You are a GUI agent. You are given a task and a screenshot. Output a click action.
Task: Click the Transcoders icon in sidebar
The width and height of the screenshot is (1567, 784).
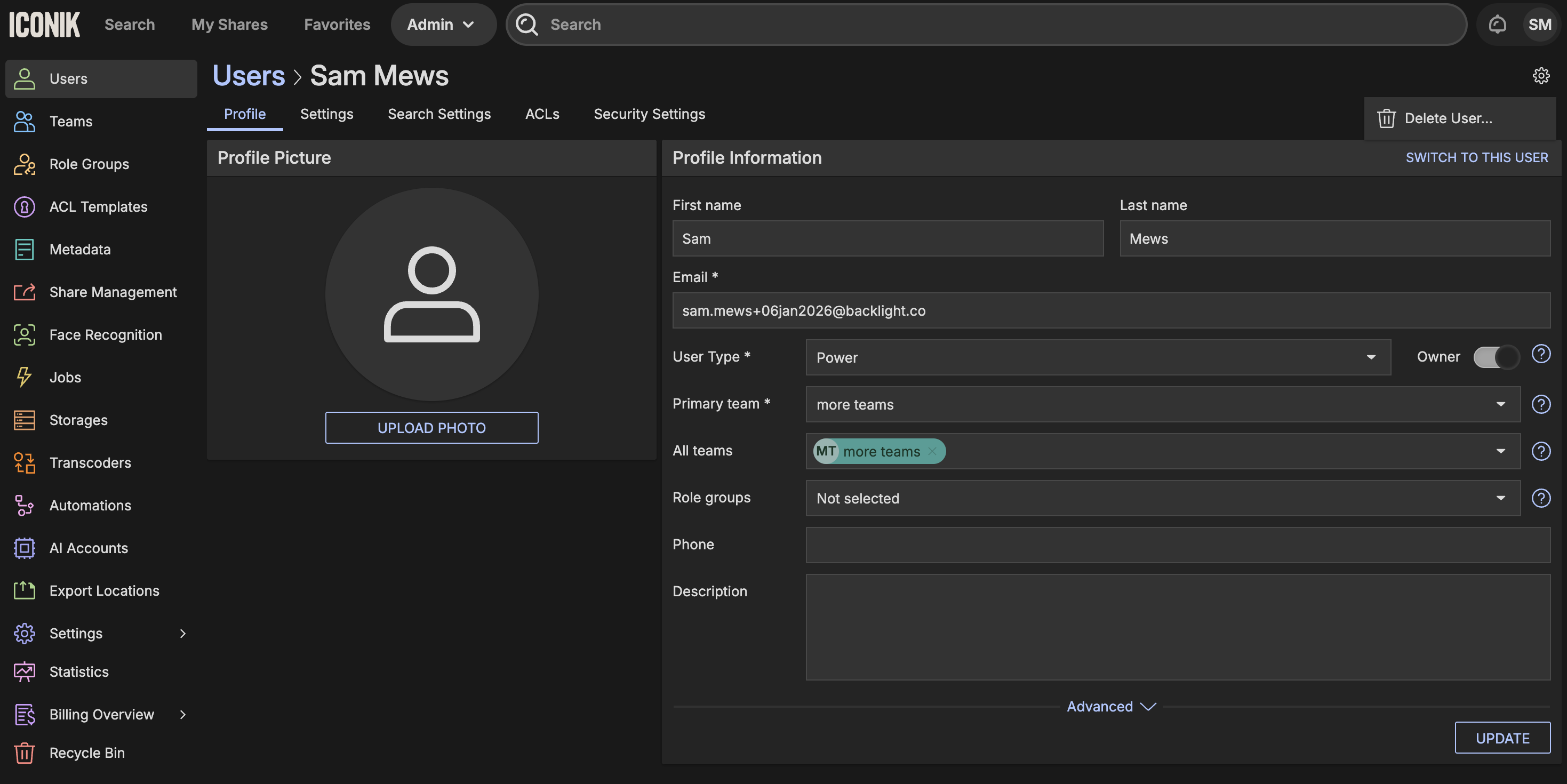(x=25, y=463)
